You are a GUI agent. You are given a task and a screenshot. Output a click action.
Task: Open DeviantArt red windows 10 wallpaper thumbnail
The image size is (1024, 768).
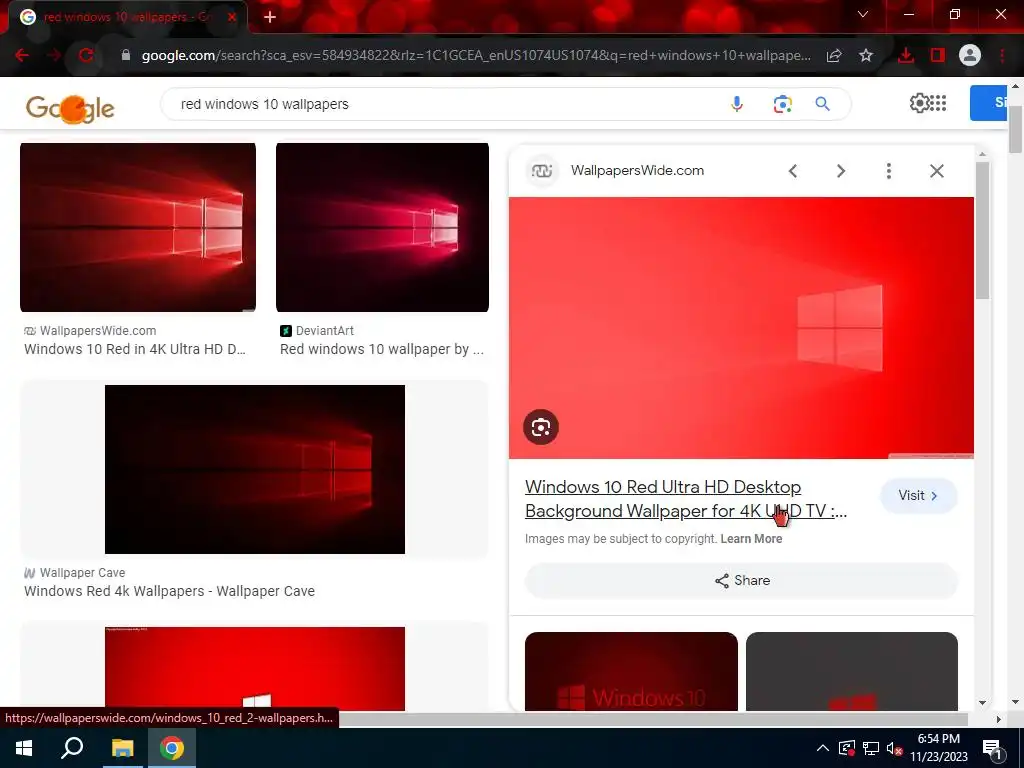[x=382, y=227]
